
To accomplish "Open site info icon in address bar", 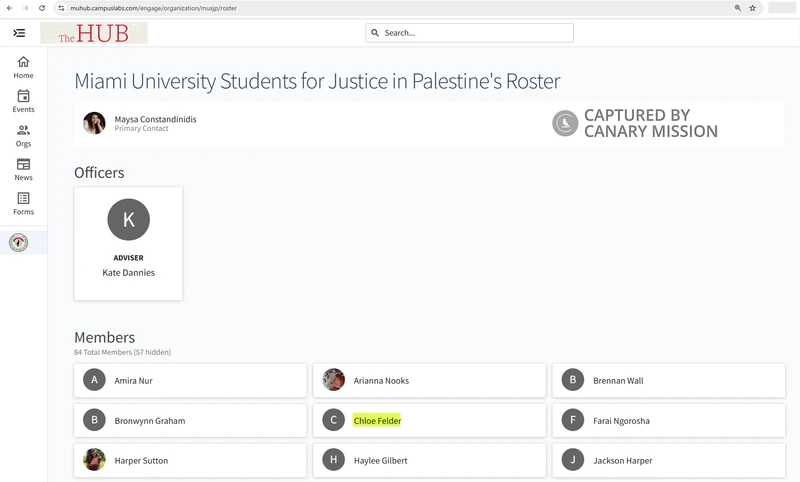I will click(61, 8).
